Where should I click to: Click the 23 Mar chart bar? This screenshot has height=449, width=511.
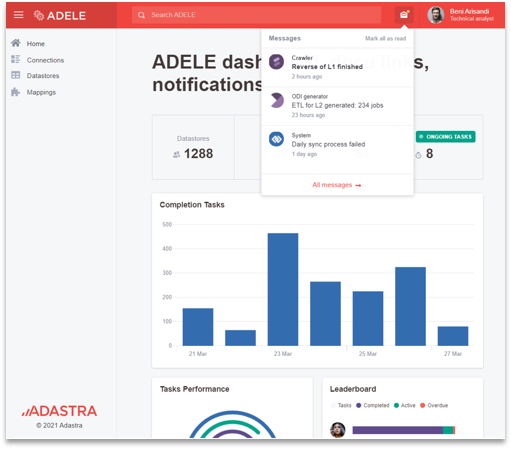[x=283, y=289]
